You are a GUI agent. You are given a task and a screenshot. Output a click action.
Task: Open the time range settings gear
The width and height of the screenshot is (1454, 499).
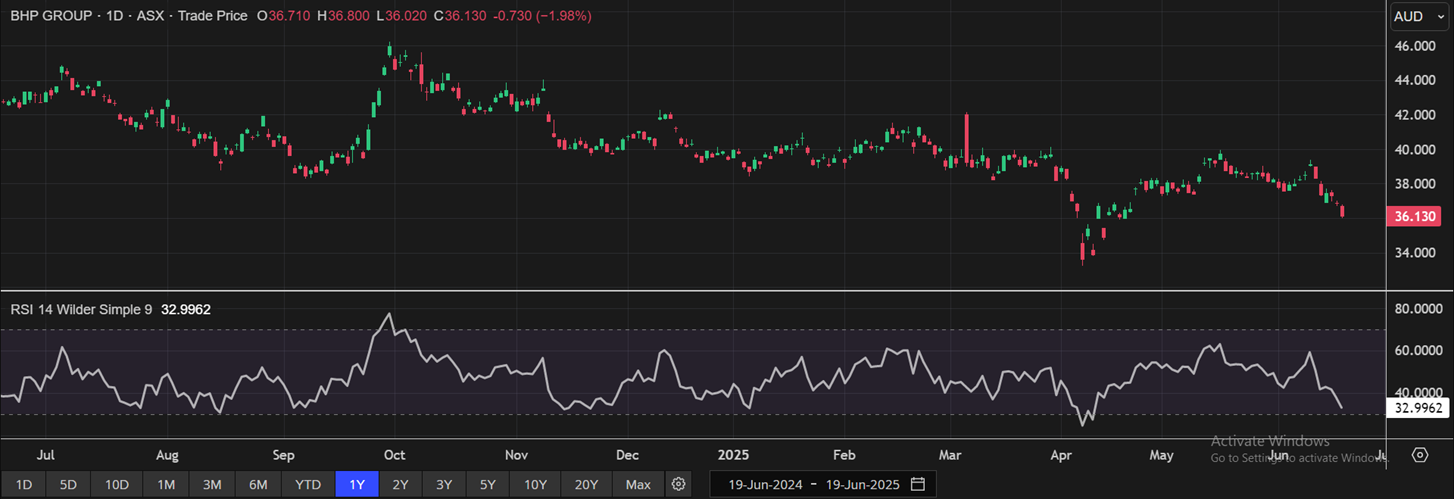pyautogui.click(x=679, y=485)
